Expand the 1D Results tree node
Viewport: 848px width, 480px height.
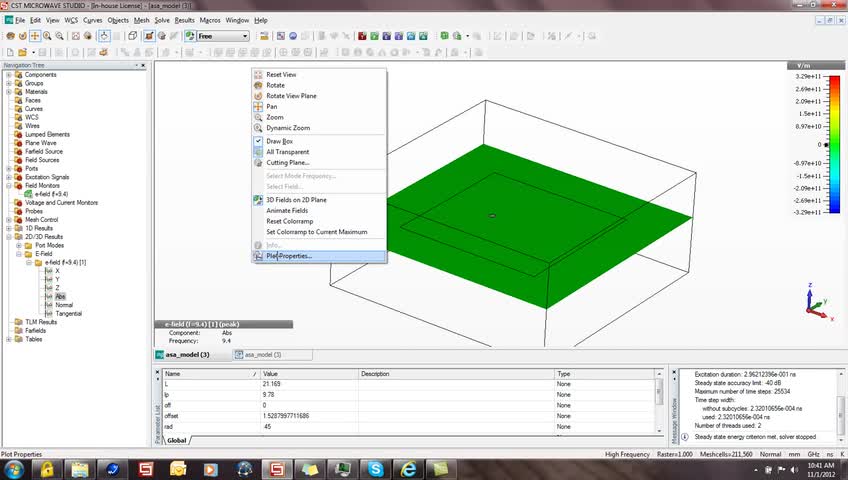pyautogui.click(x=9, y=228)
